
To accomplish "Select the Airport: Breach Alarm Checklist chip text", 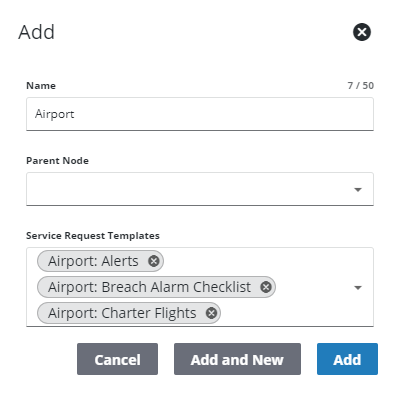I will (149, 287).
